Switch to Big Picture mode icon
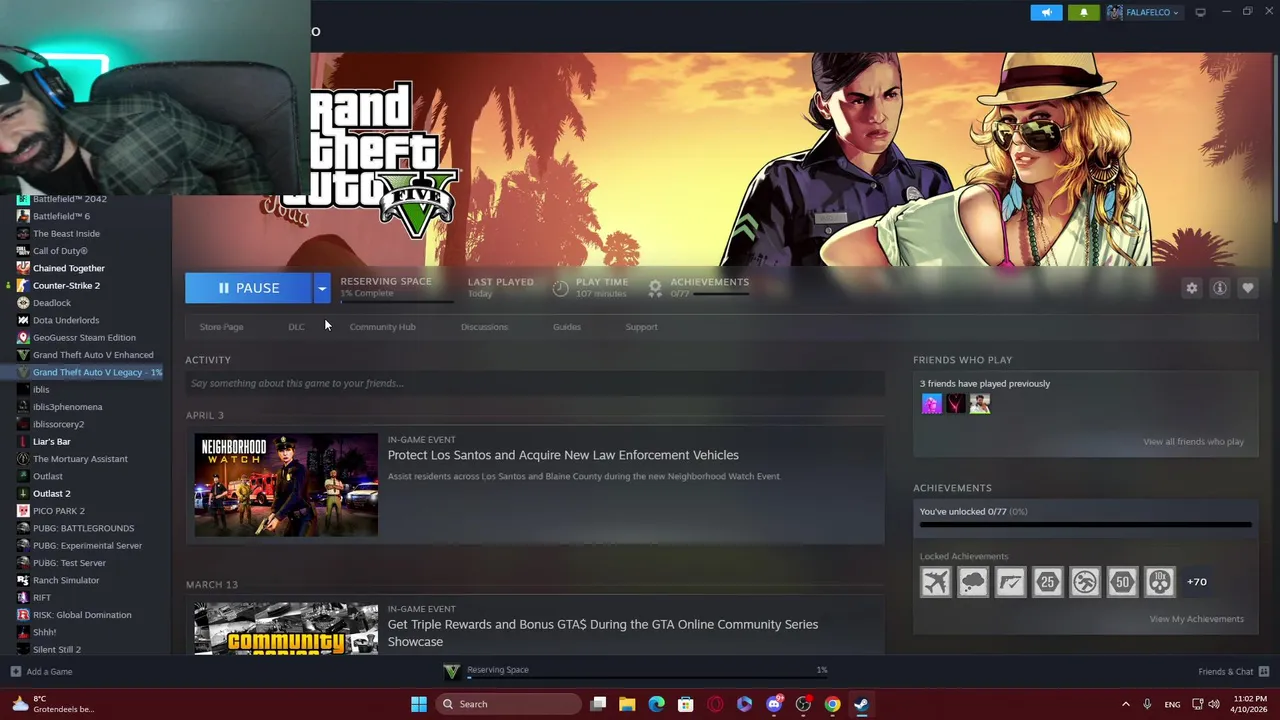This screenshot has width=1280, height=720. tap(1200, 12)
